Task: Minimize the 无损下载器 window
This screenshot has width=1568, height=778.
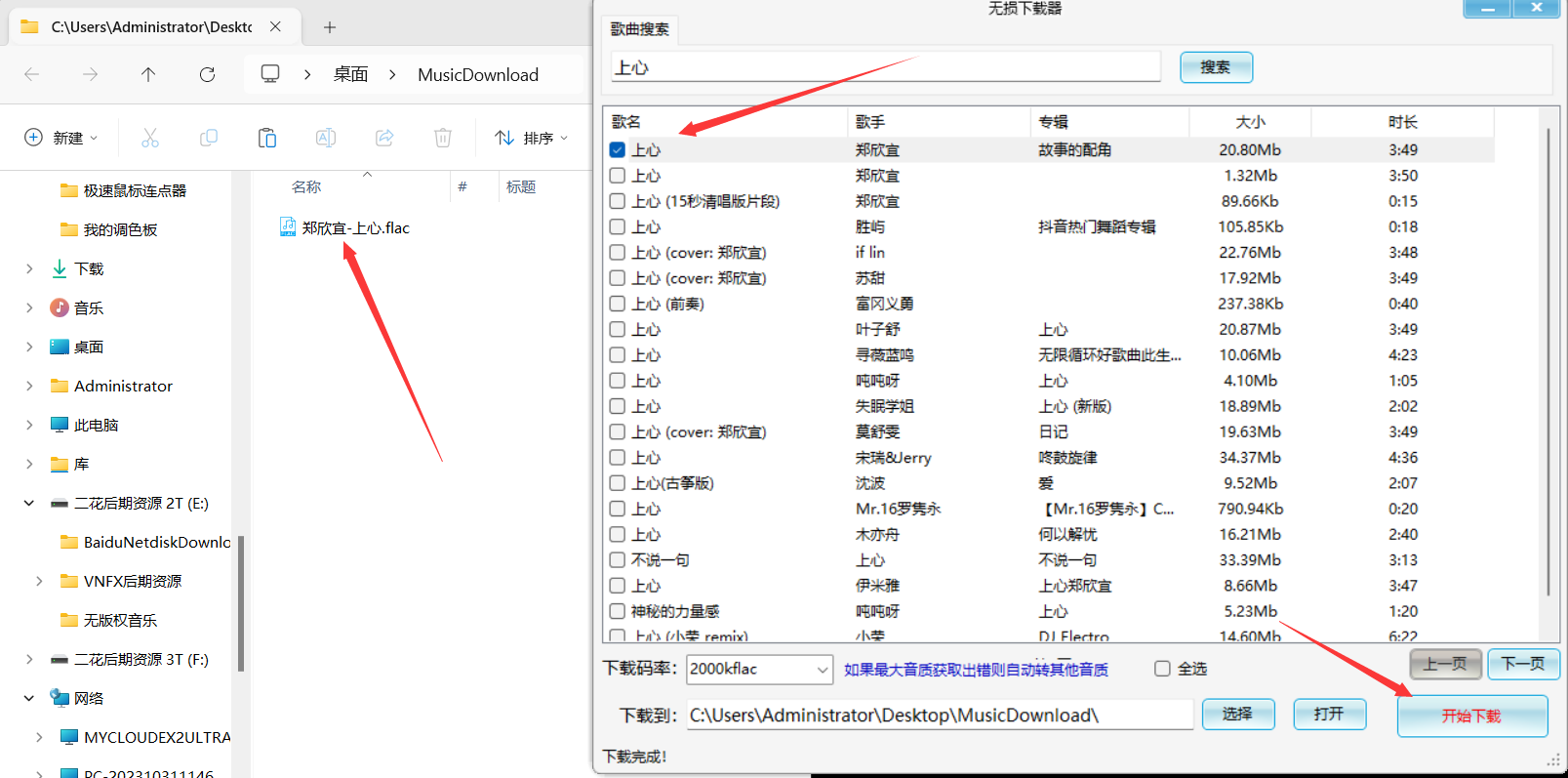Action: click(1488, 8)
